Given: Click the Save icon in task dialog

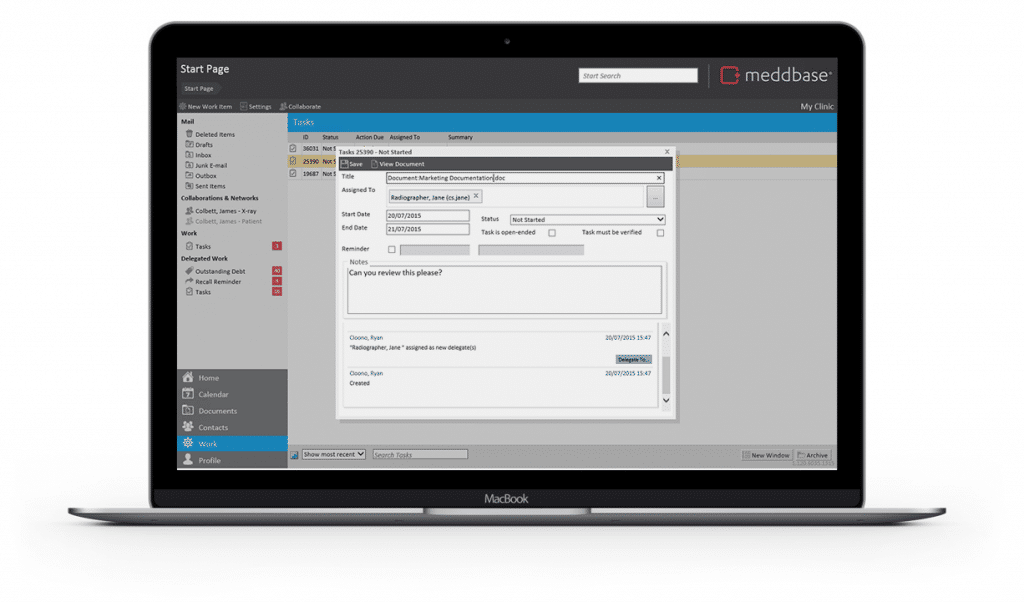Looking at the screenshot, I should coord(345,164).
